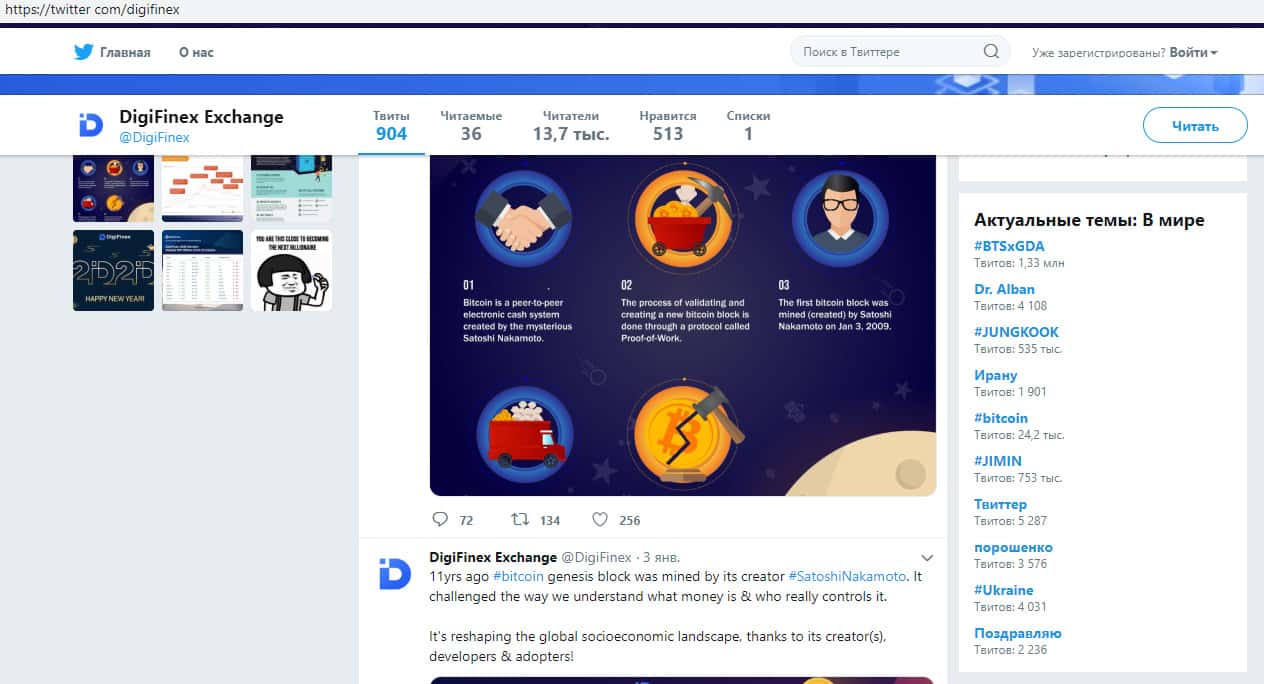Open the #JUNGKOOK trending topic
1264x684 pixels.
[1016, 332]
